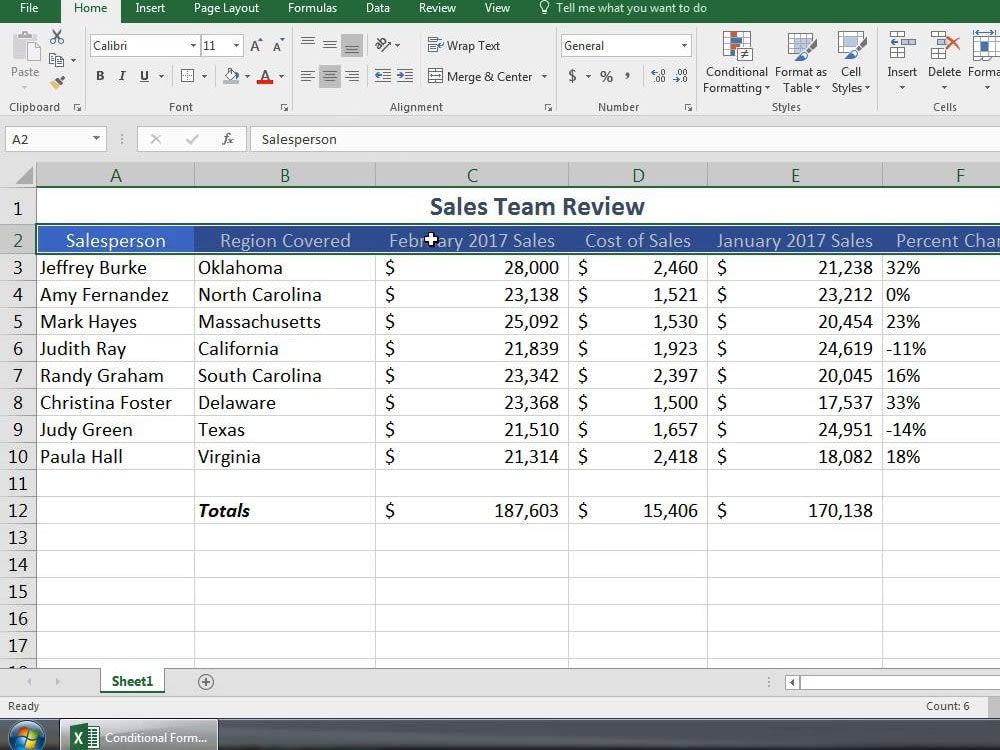Click the Increase Decimal icon
The image size is (1000, 750).
click(658, 76)
